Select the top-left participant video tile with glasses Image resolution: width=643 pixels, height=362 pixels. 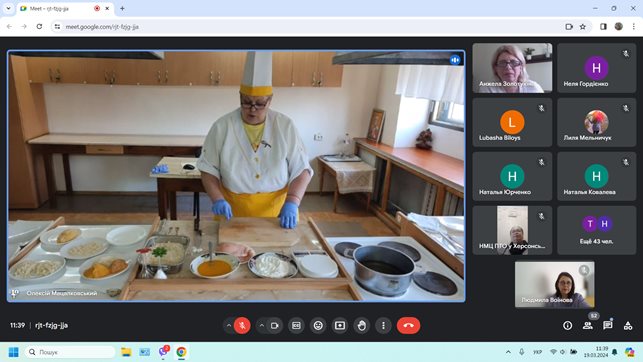[x=512, y=68]
